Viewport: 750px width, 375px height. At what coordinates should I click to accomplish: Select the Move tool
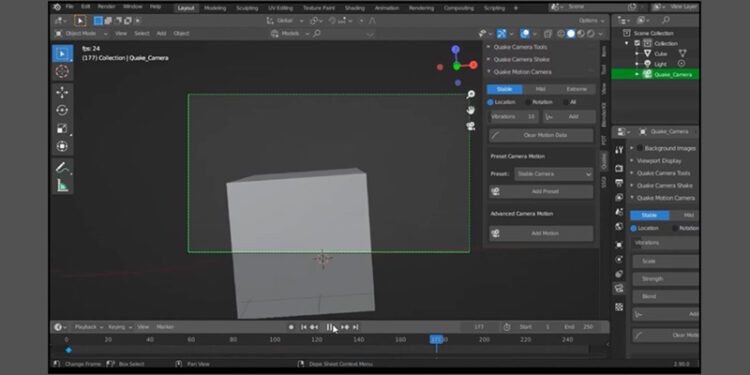62,92
